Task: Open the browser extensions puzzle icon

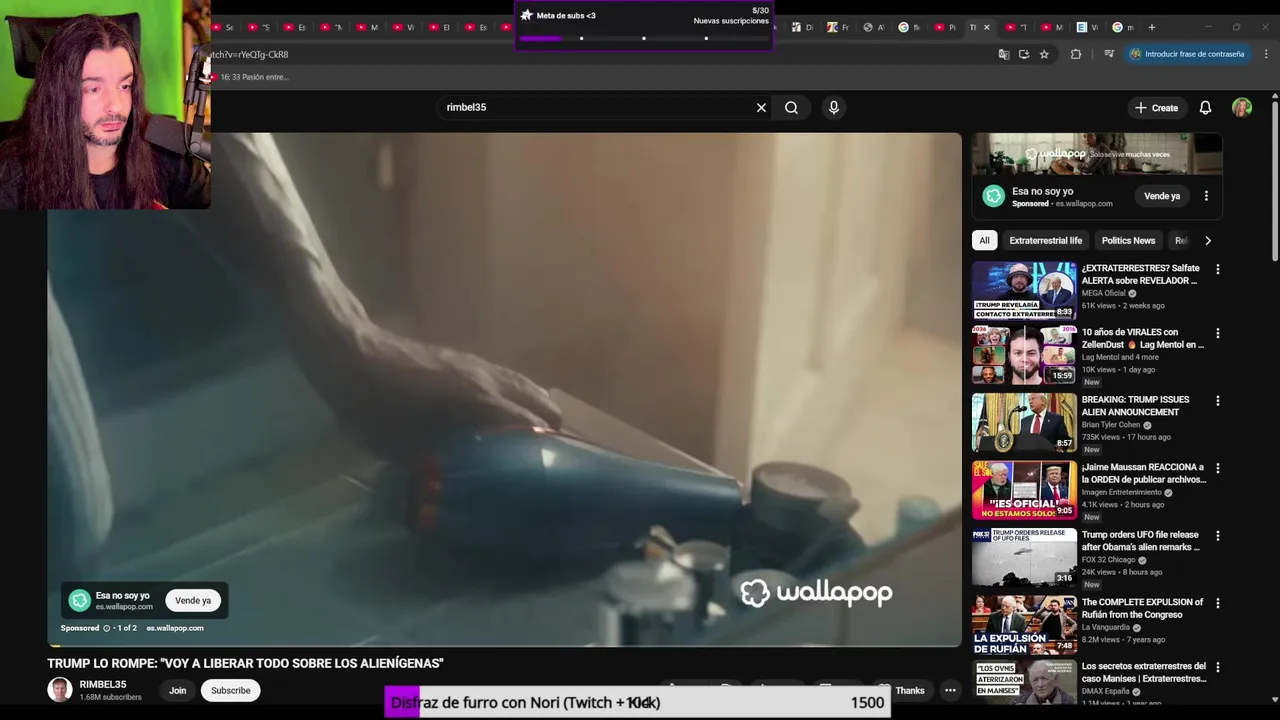Action: click(1076, 54)
